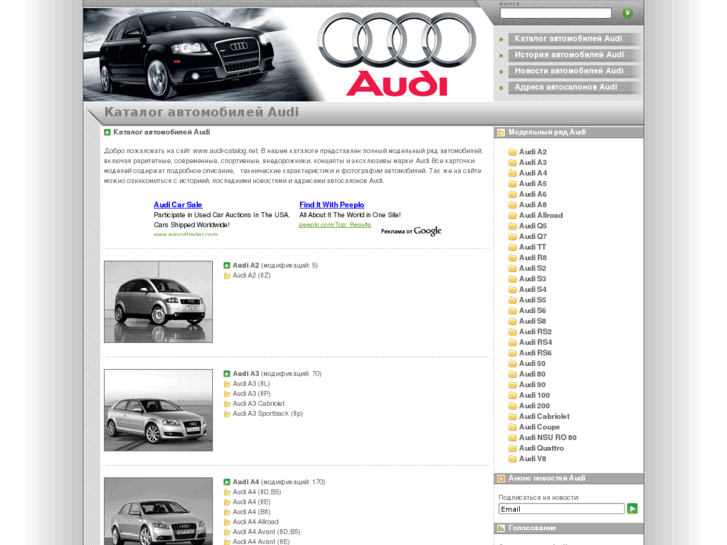Select Audi S3 in the model list
The image size is (727, 545).
click(532, 279)
